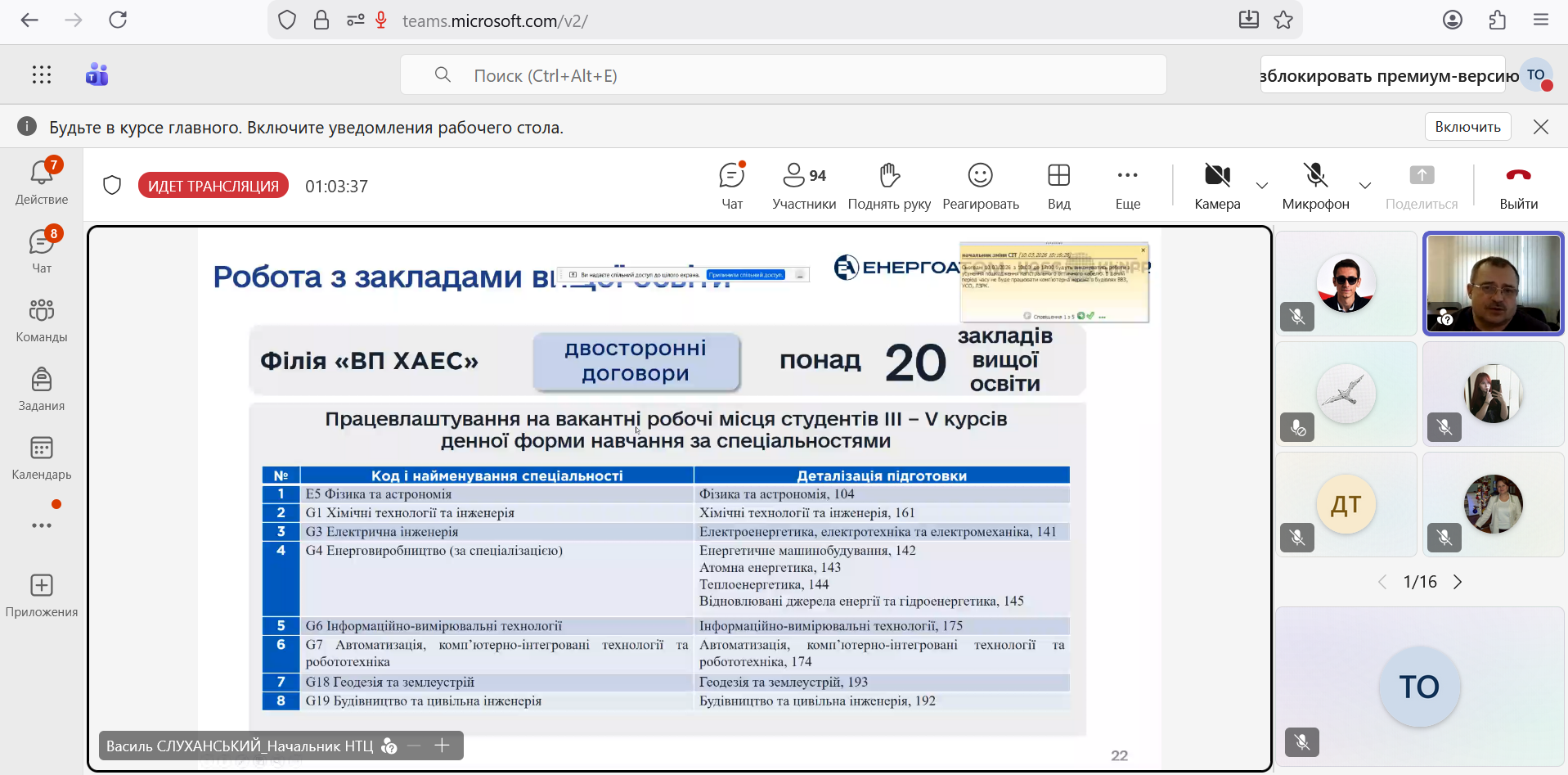Toggle the Камера camera on
The image size is (1568, 775).
coord(1217,186)
